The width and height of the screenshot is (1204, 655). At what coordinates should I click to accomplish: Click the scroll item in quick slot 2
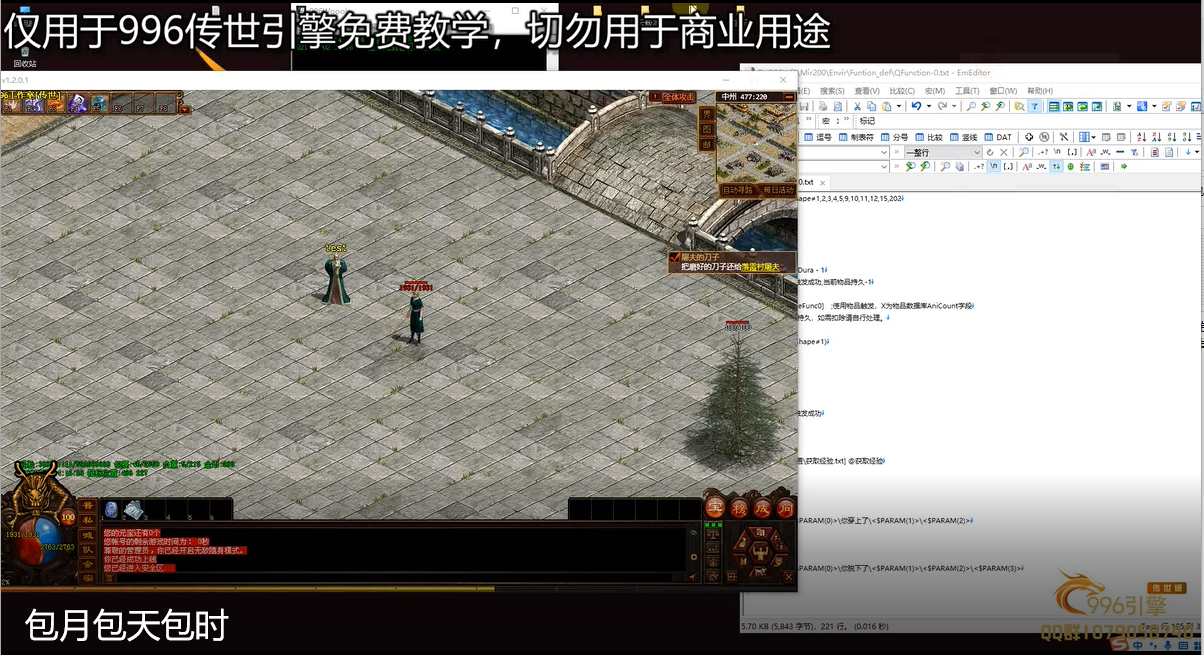tap(134, 510)
